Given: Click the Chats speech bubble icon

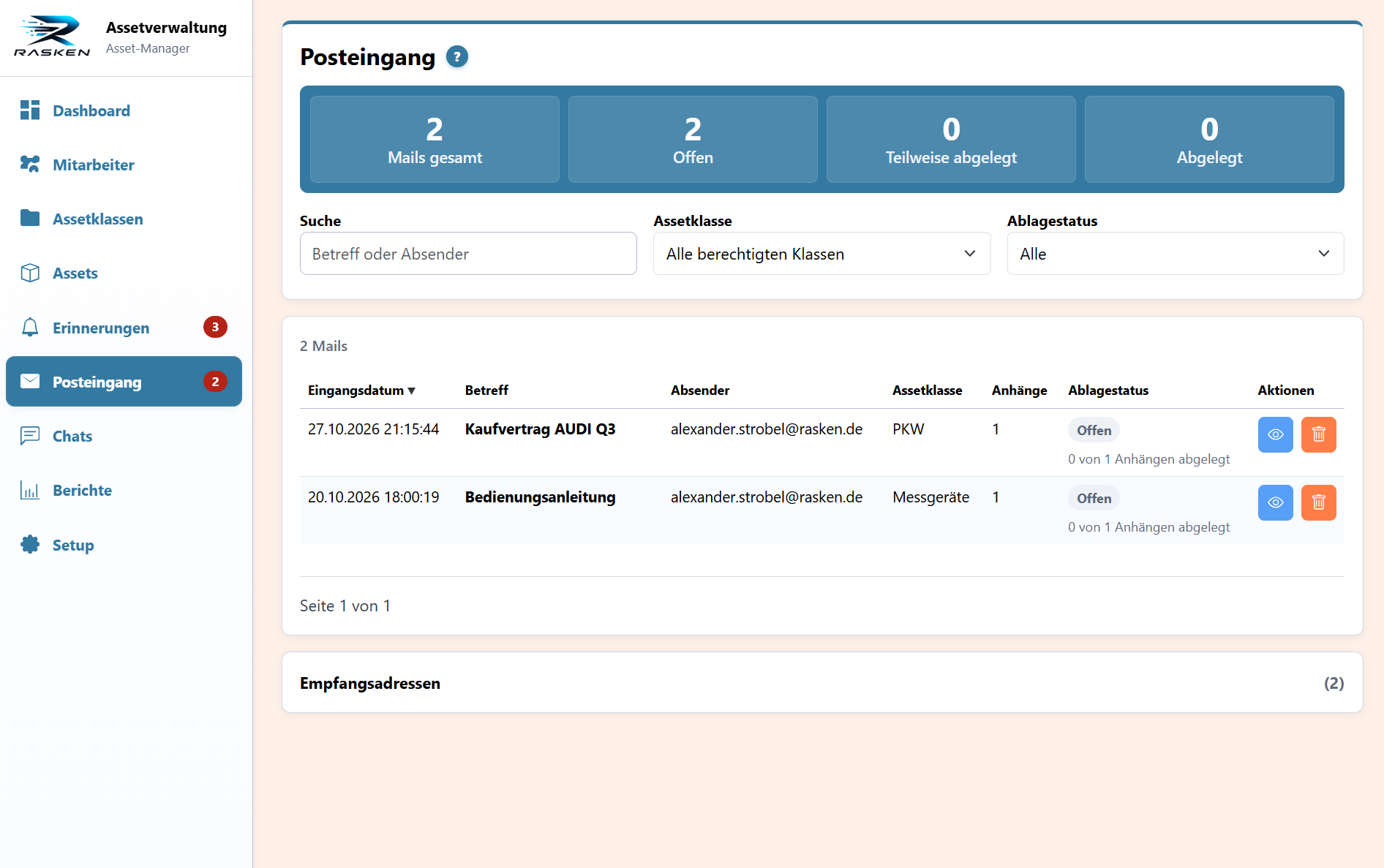Looking at the screenshot, I should [30, 436].
